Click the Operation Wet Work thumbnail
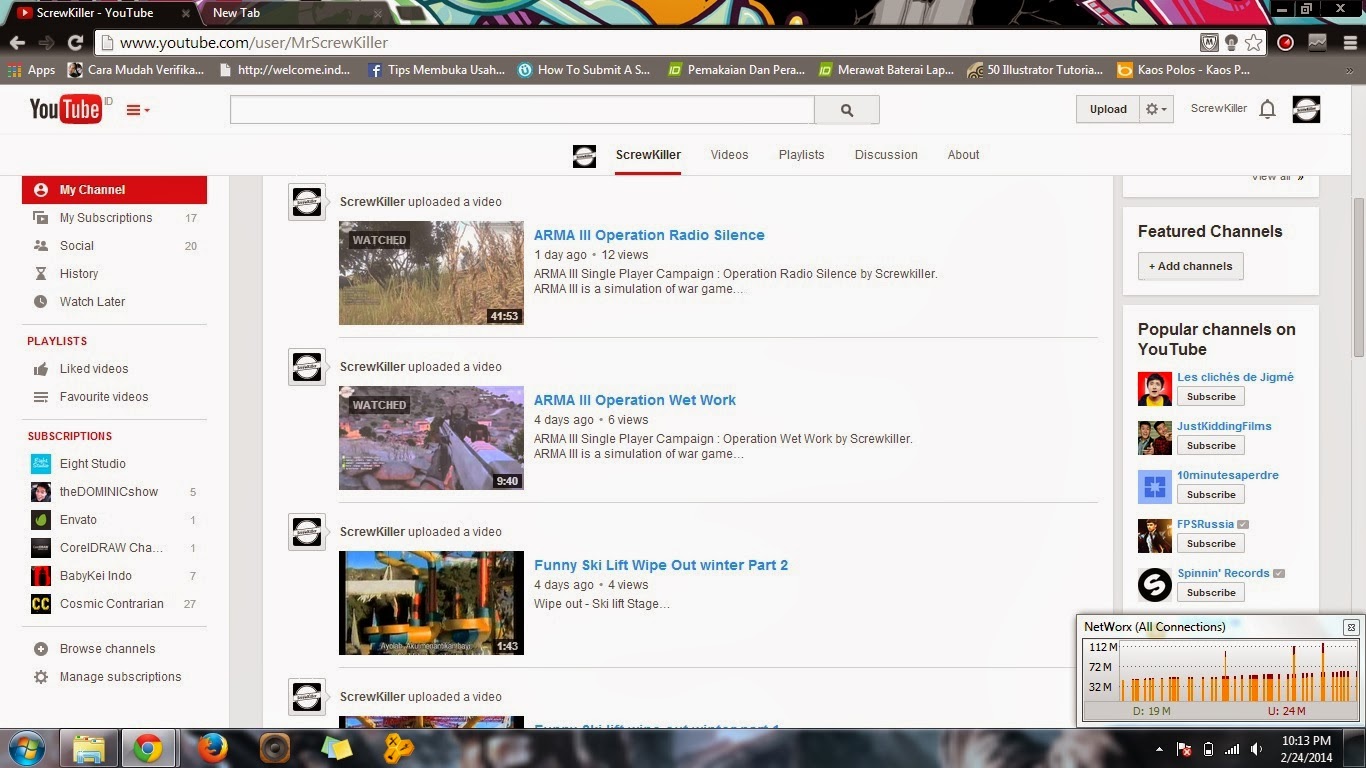This screenshot has width=1366, height=768. [431, 438]
